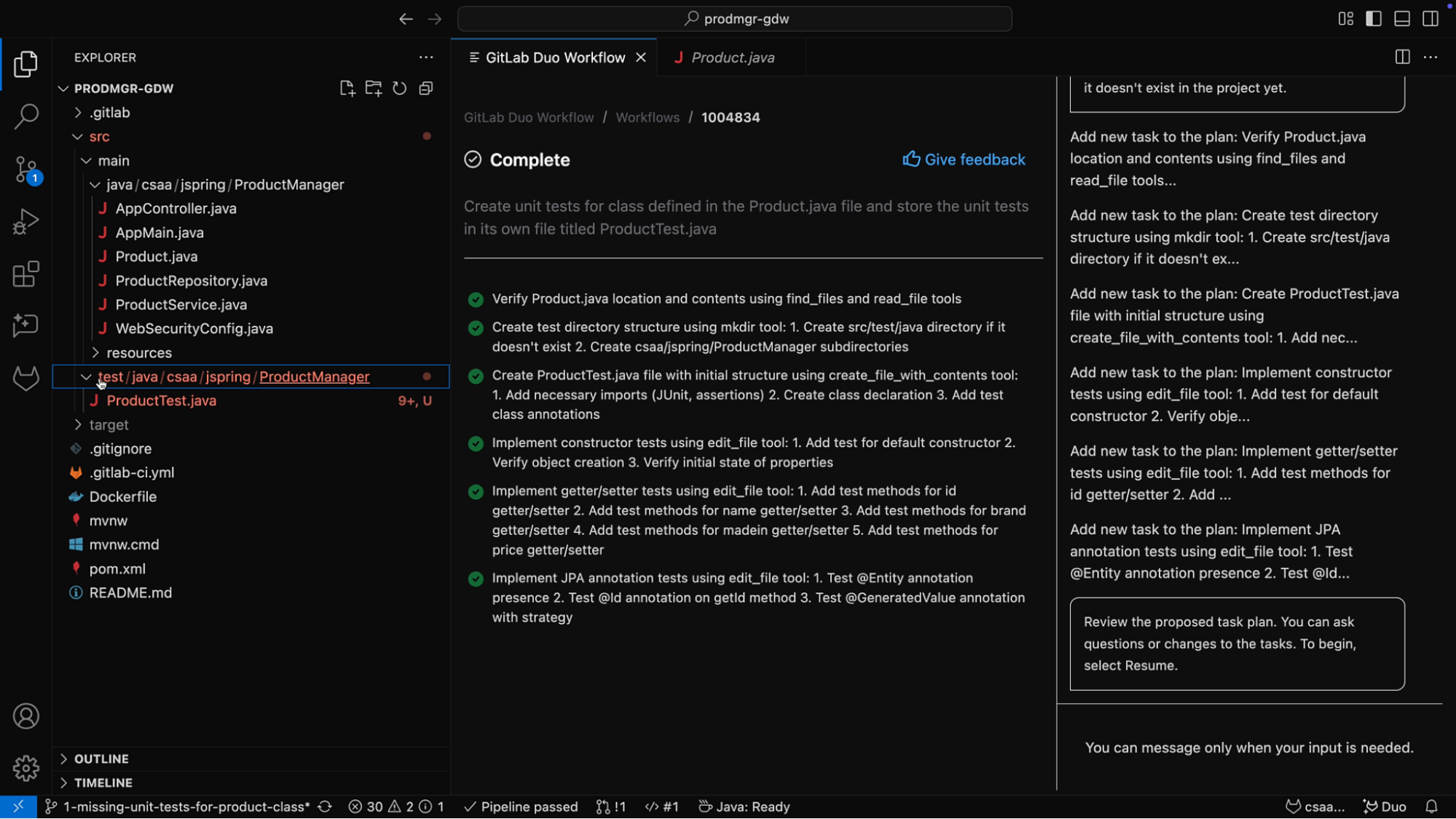The width and height of the screenshot is (1456, 819).
Task: Open branch 1-missing-unit-tests-for-product-class picker
Action: (178, 807)
